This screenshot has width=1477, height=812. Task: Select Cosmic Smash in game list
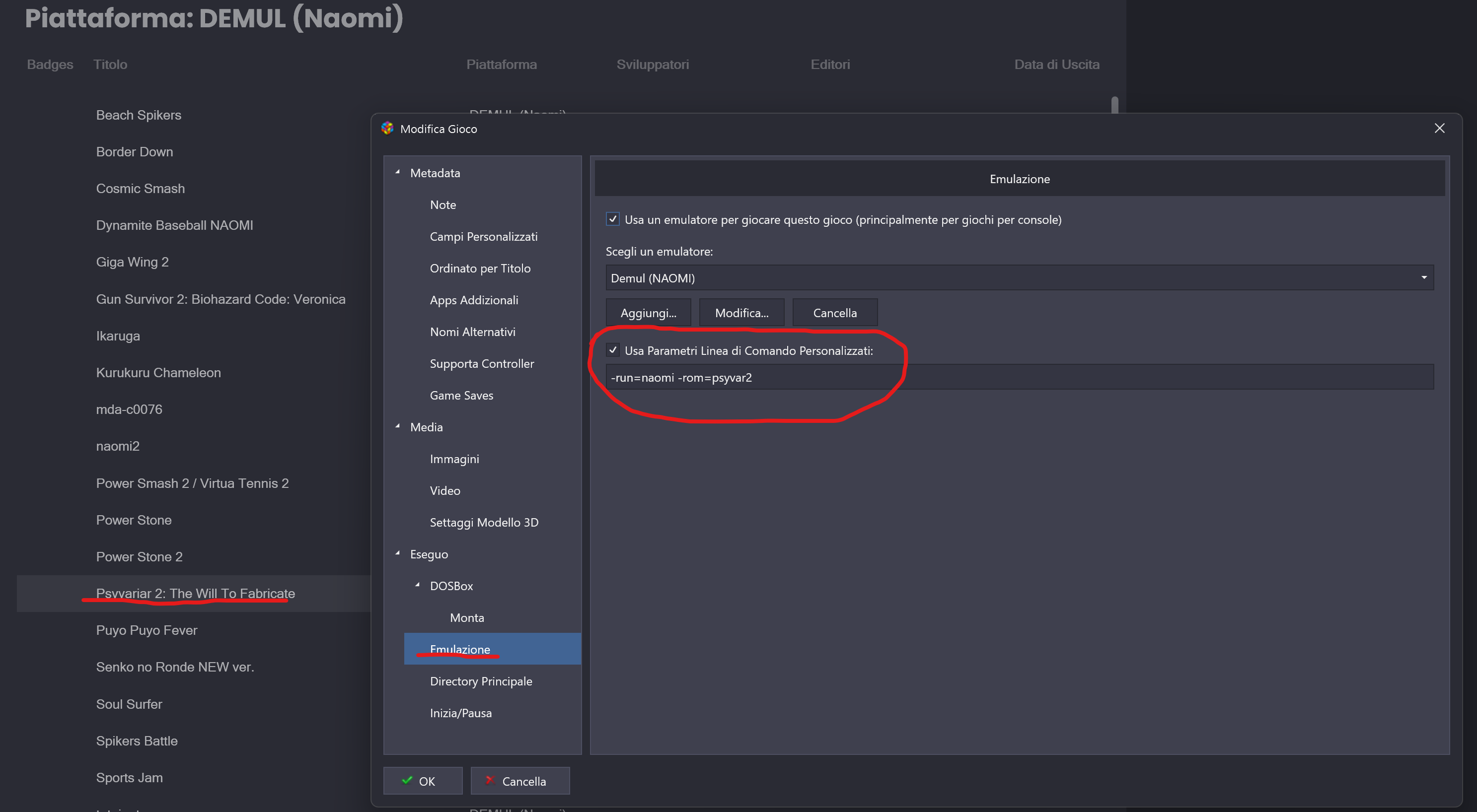(140, 189)
